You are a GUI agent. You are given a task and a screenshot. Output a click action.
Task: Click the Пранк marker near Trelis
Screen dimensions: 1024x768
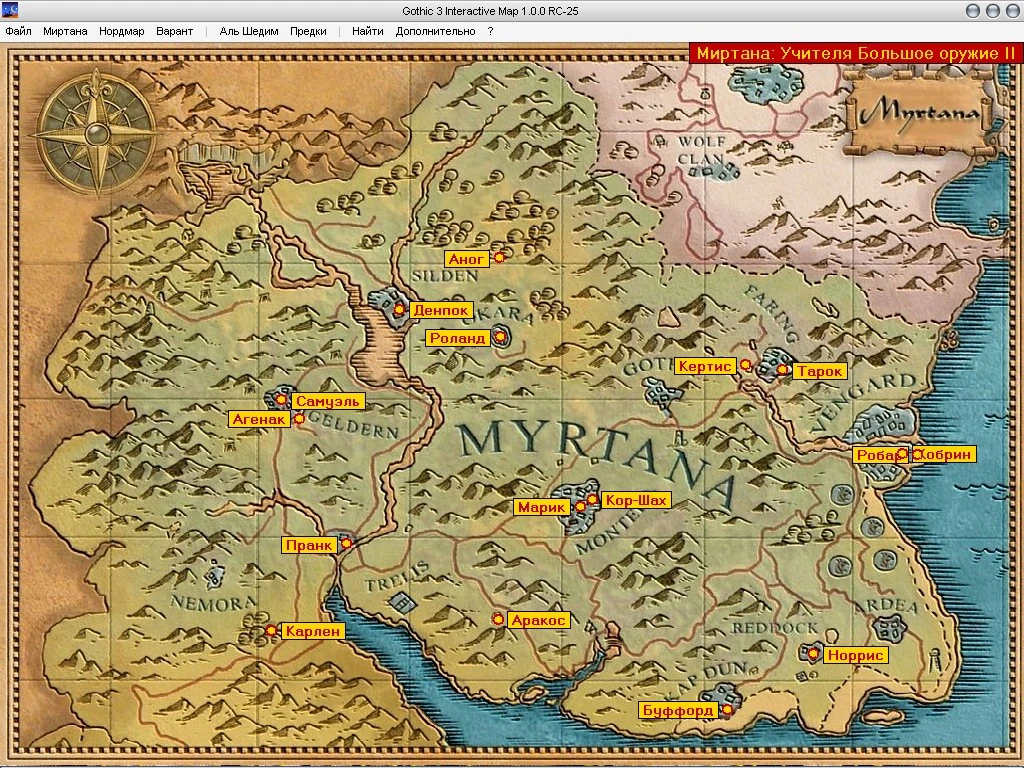coord(346,544)
